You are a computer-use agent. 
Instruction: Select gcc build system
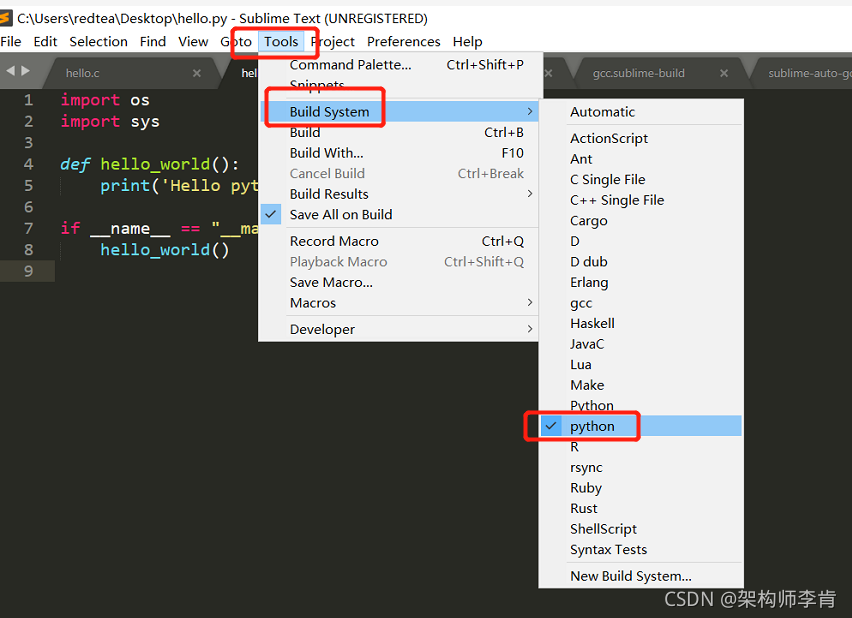tap(641, 303)
